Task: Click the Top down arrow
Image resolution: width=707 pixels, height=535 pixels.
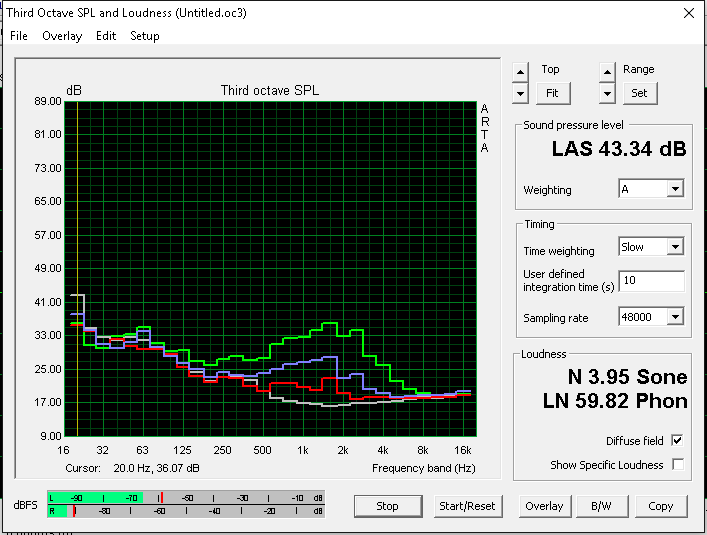Action: point(520,94)
